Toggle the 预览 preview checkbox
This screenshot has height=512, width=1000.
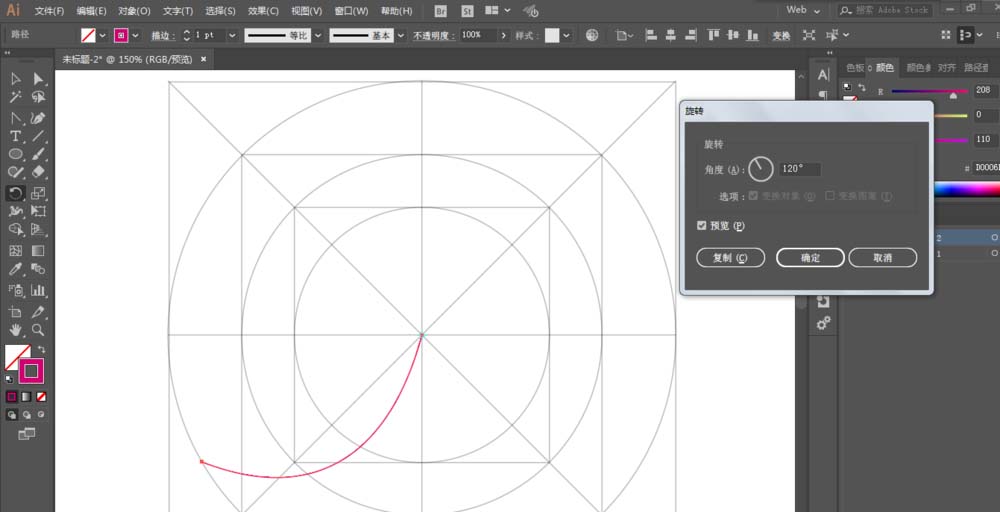[x=702, y=226]
